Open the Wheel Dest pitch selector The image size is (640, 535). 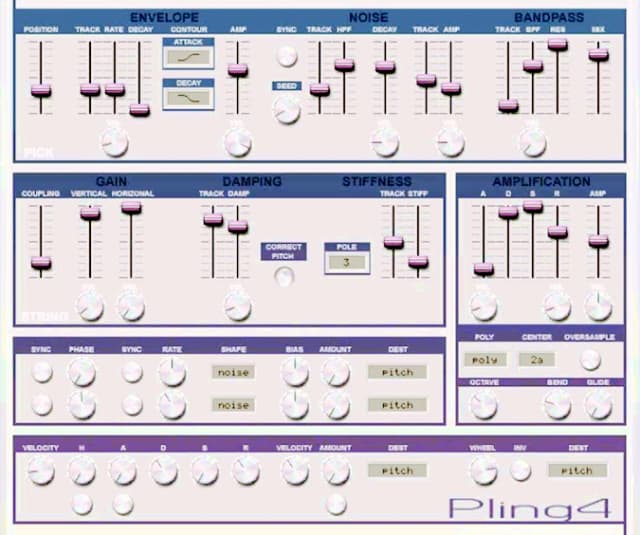coord(576,470)
